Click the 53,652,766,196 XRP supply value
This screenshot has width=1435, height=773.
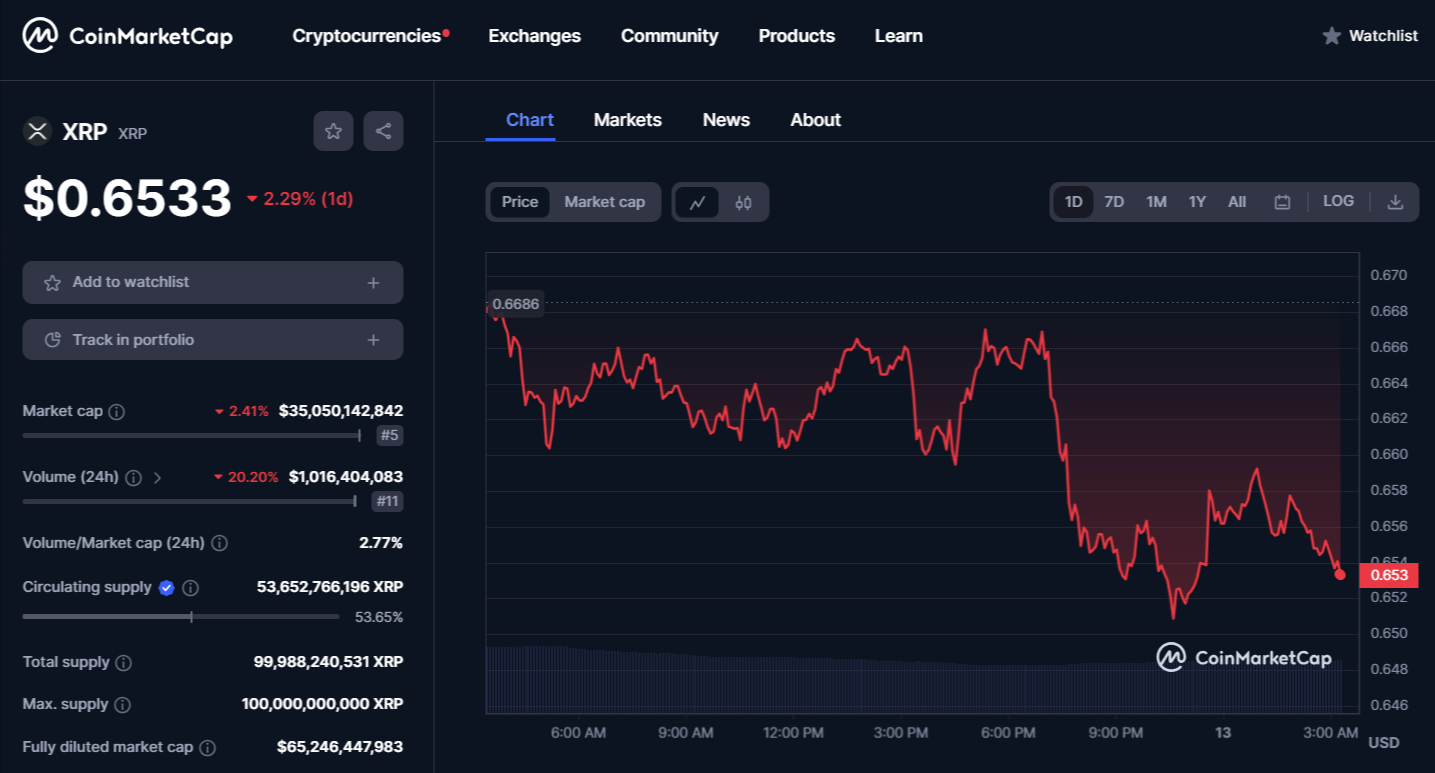[x=330, y=587]
